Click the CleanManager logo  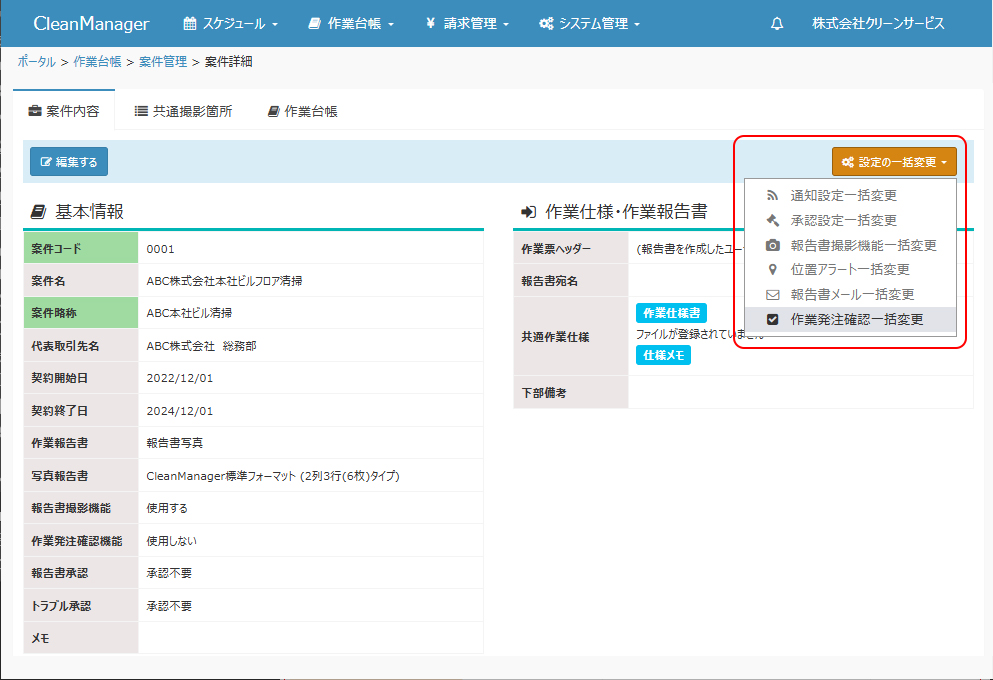tap(91, 24)
